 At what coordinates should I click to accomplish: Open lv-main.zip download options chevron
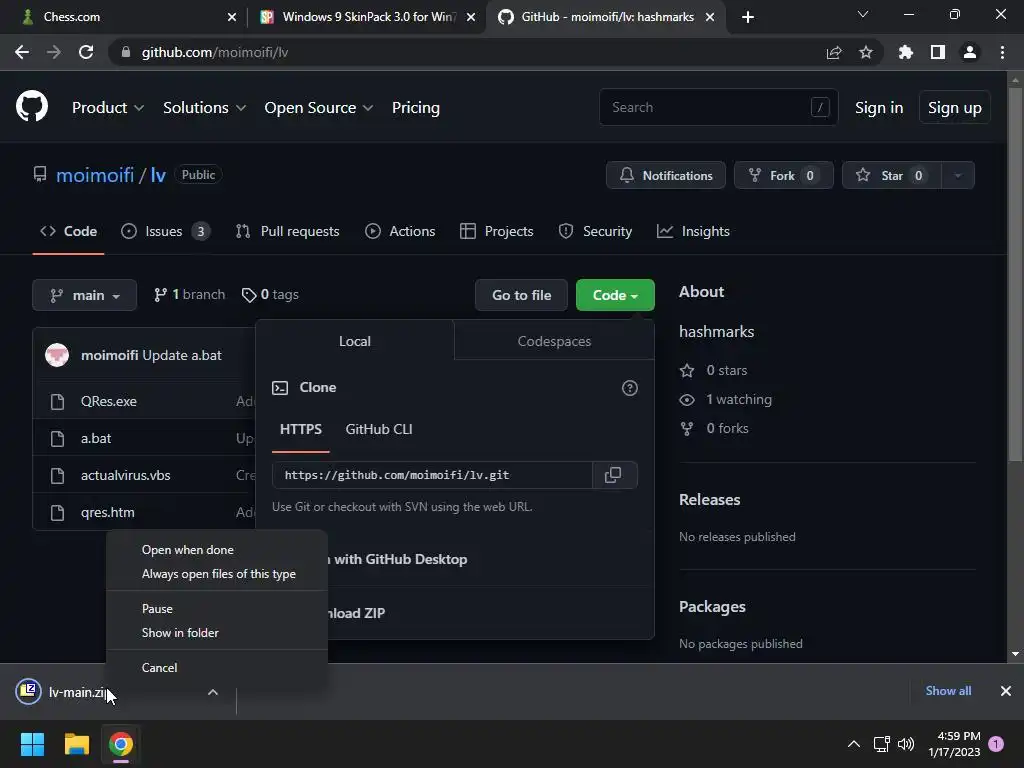pyautogui.click(x=213, y=692)
